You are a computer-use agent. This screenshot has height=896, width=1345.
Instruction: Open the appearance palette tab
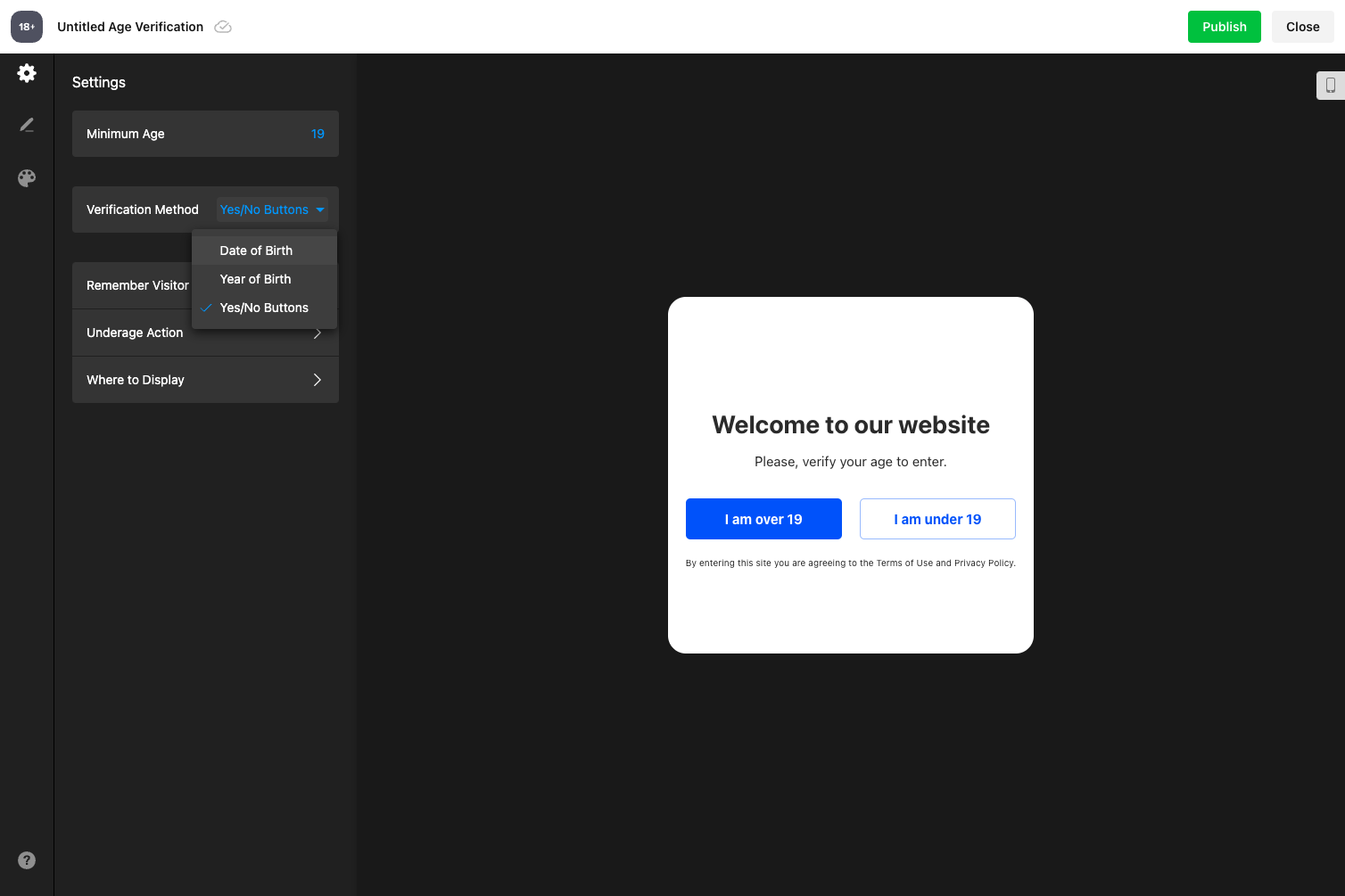click(27, 178)
